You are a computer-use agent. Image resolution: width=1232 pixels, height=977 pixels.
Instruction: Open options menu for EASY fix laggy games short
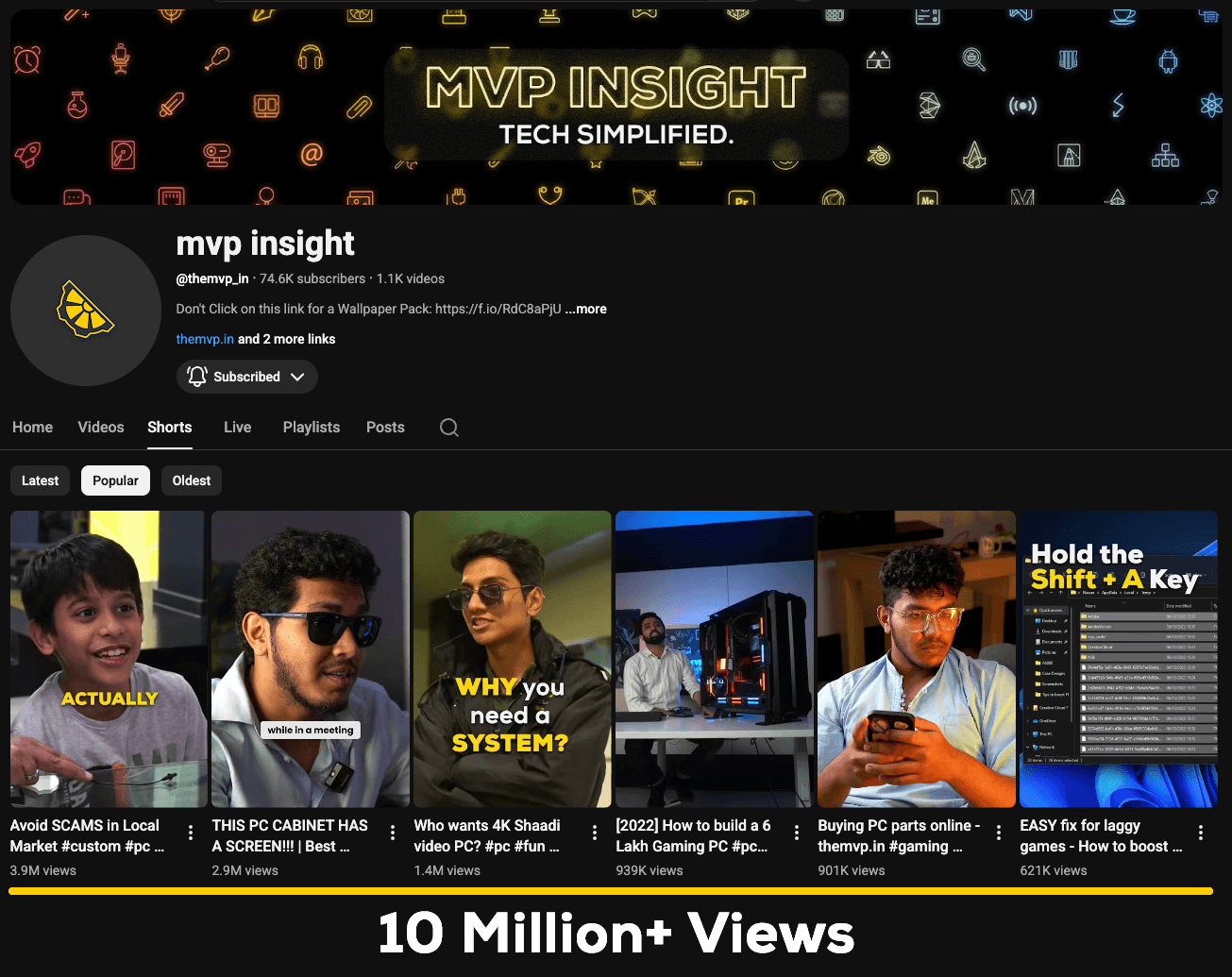click(x=1201, y=833)
